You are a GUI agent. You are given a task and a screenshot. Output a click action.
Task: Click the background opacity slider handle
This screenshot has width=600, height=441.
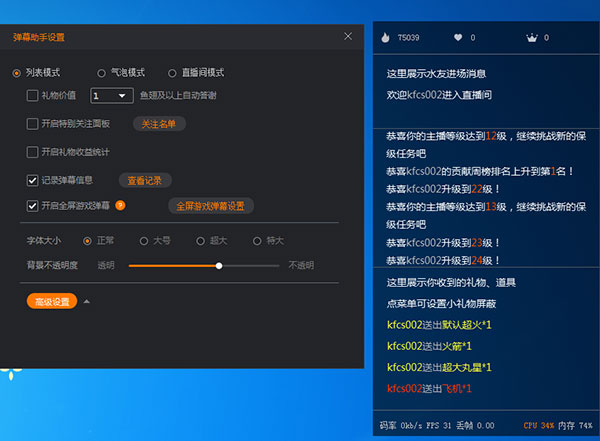point(219,265)
